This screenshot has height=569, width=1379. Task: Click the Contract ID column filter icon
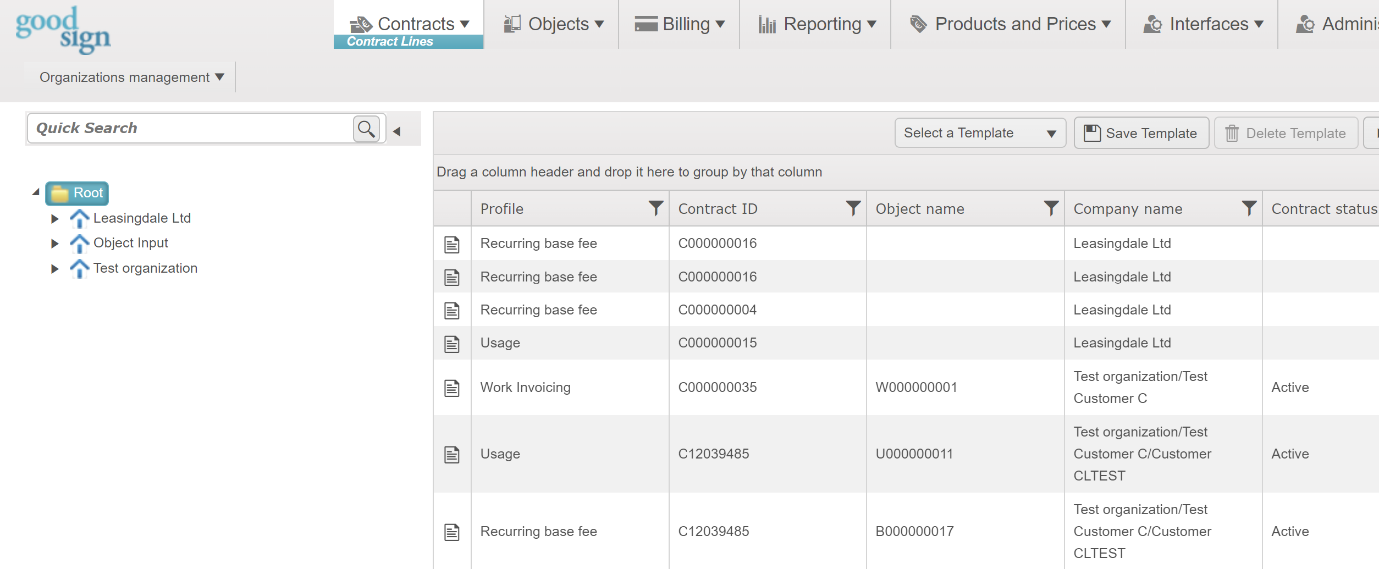coord(853,208)
